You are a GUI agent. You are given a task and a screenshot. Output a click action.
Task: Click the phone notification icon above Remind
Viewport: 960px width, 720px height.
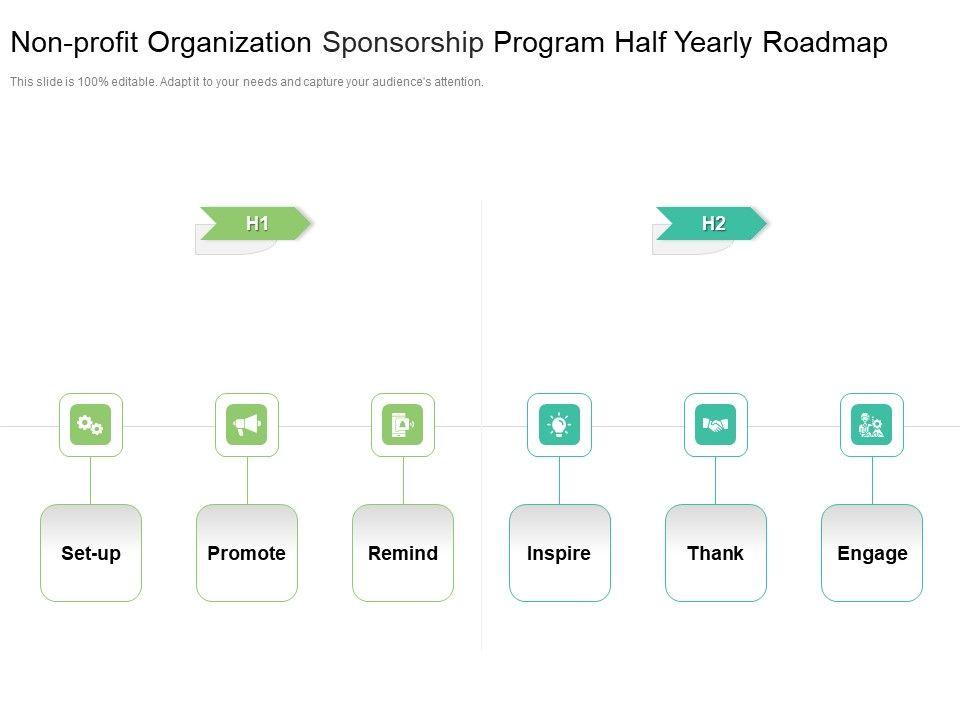[403, 425]
